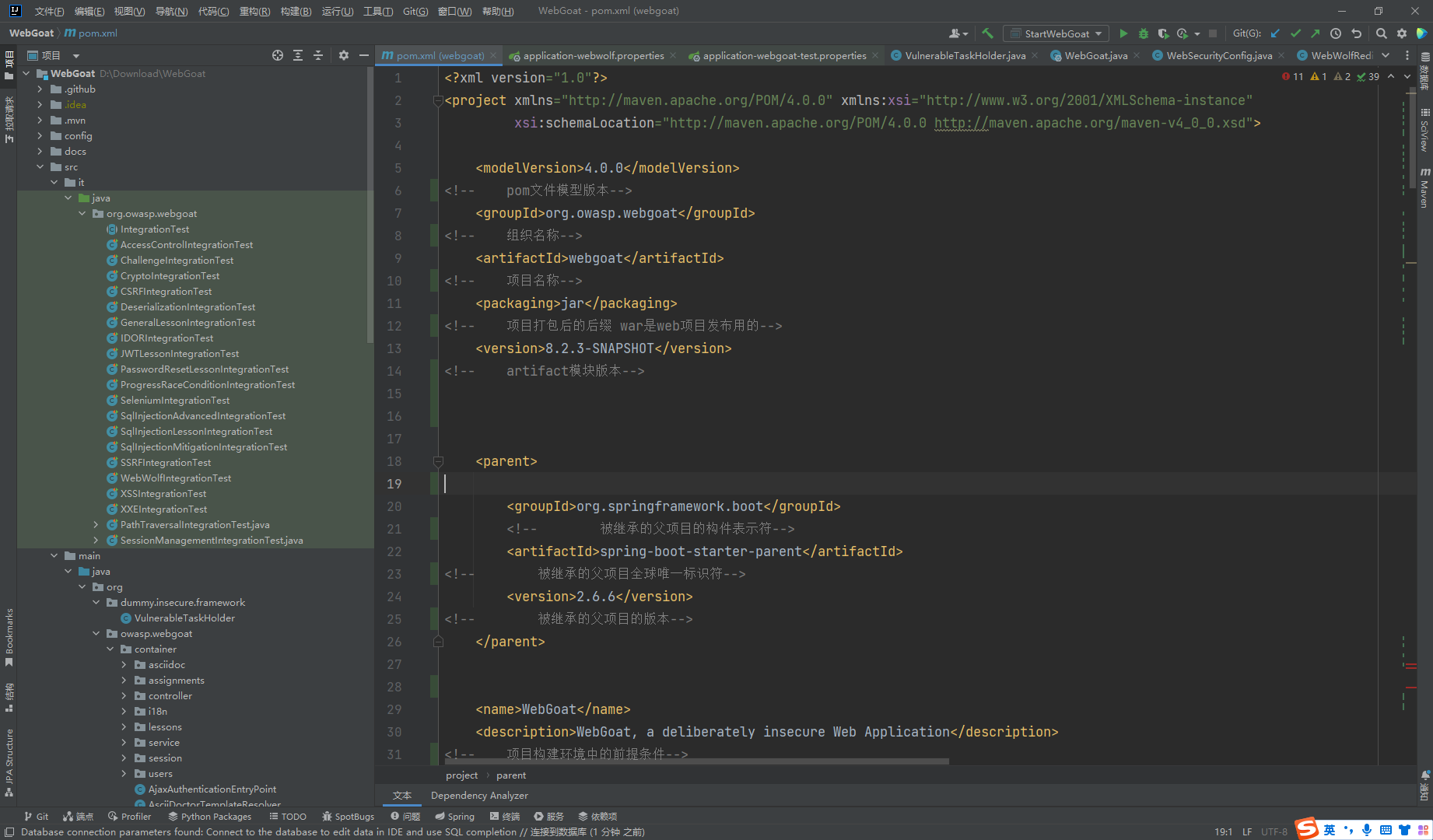
Task: Debug StartWebGoat with the bug icon
Action: [1143, 33]
